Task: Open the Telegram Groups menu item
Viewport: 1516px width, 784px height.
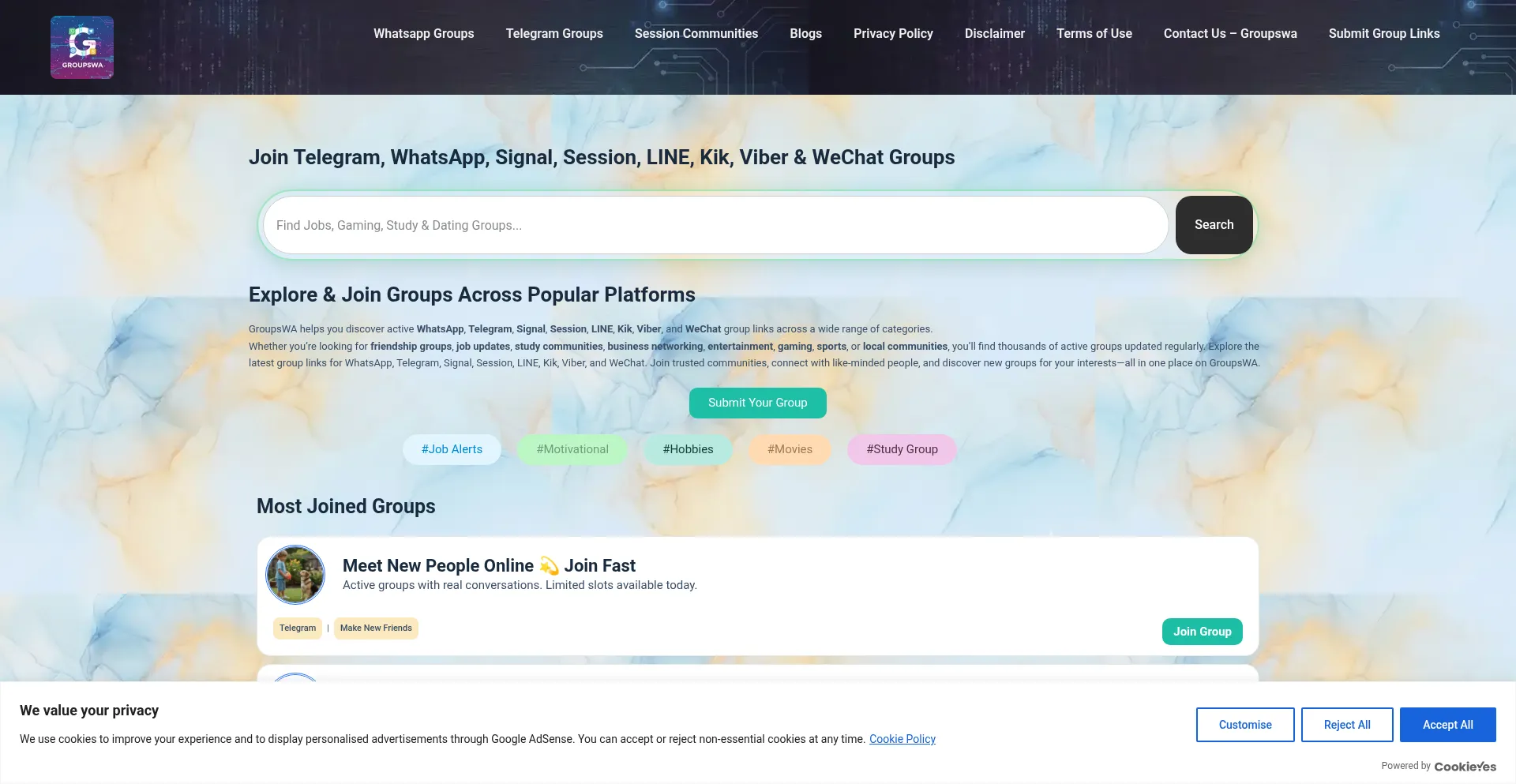Action: 554,33
